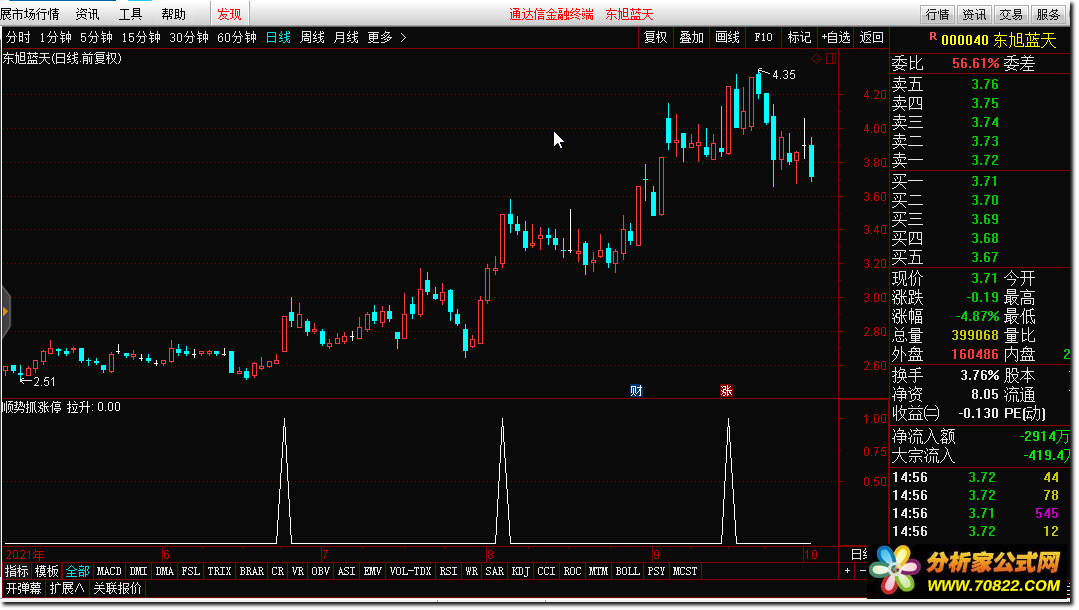1079x610 pixels.
Task: Choose the CCI indicator
Action: [546, 571]
